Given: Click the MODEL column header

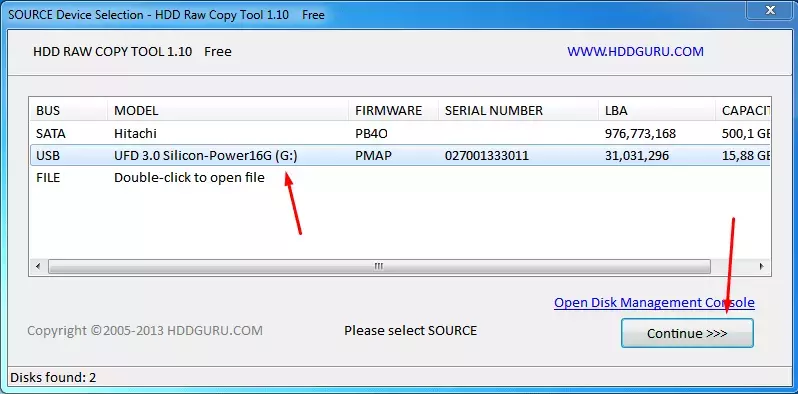Looking at the screenshot, I should pos(228,110).
